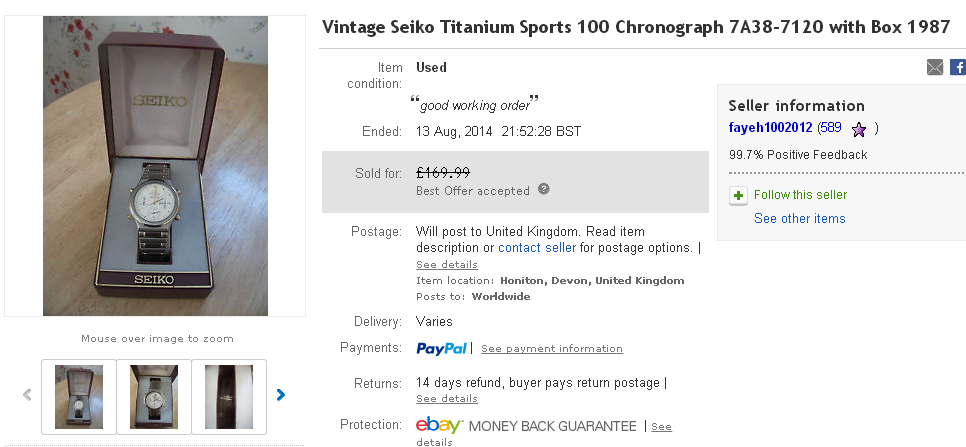Click Follow this seller

point(800,195)
